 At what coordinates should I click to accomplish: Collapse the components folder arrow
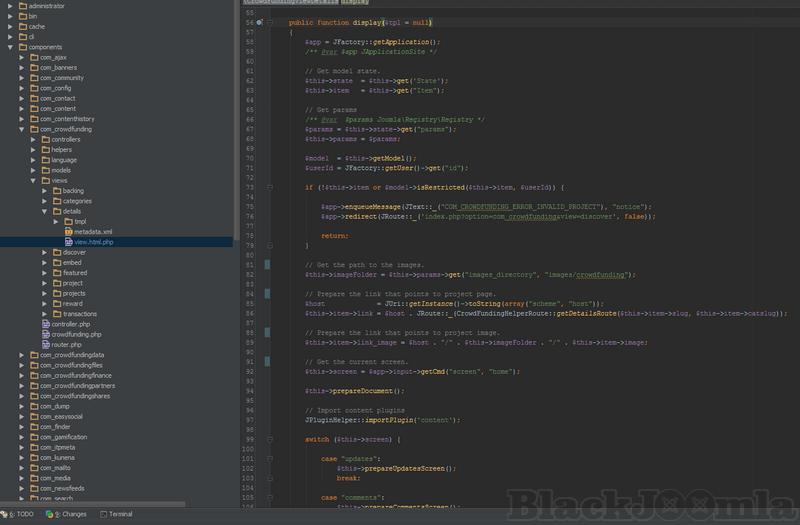pyautogui.click(x=11, y=47)
